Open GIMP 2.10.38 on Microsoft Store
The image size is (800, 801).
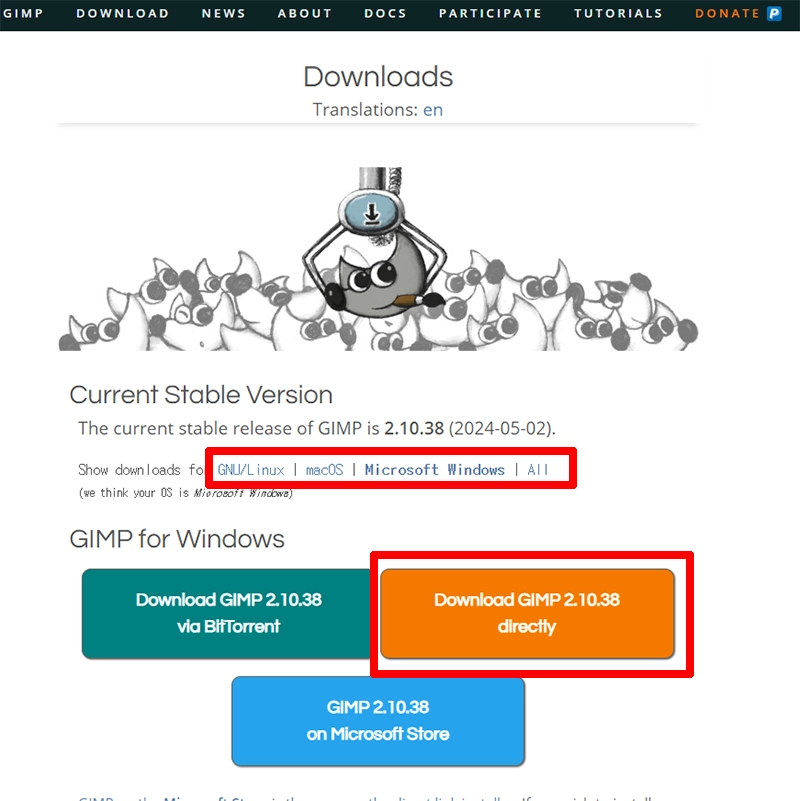coord(378,721)
